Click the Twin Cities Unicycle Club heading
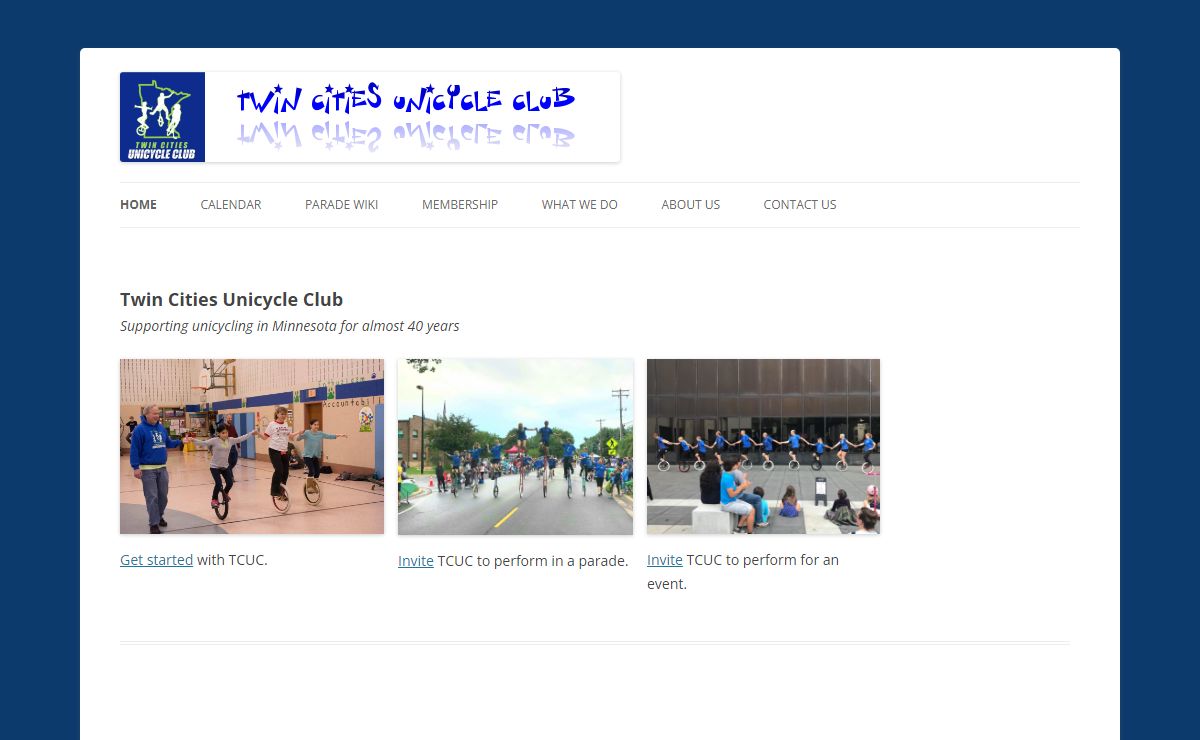This screenshot has height=740, width=1200. click(231, 299)
